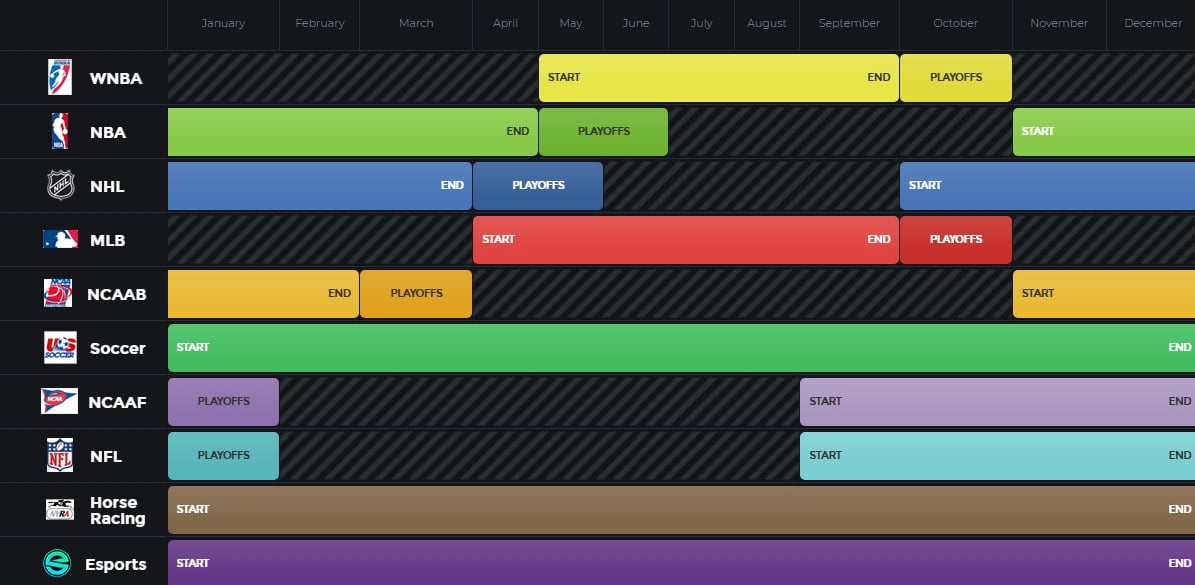
Task: Click the MLB red regular season bar
Action: (x=686, y=240)
